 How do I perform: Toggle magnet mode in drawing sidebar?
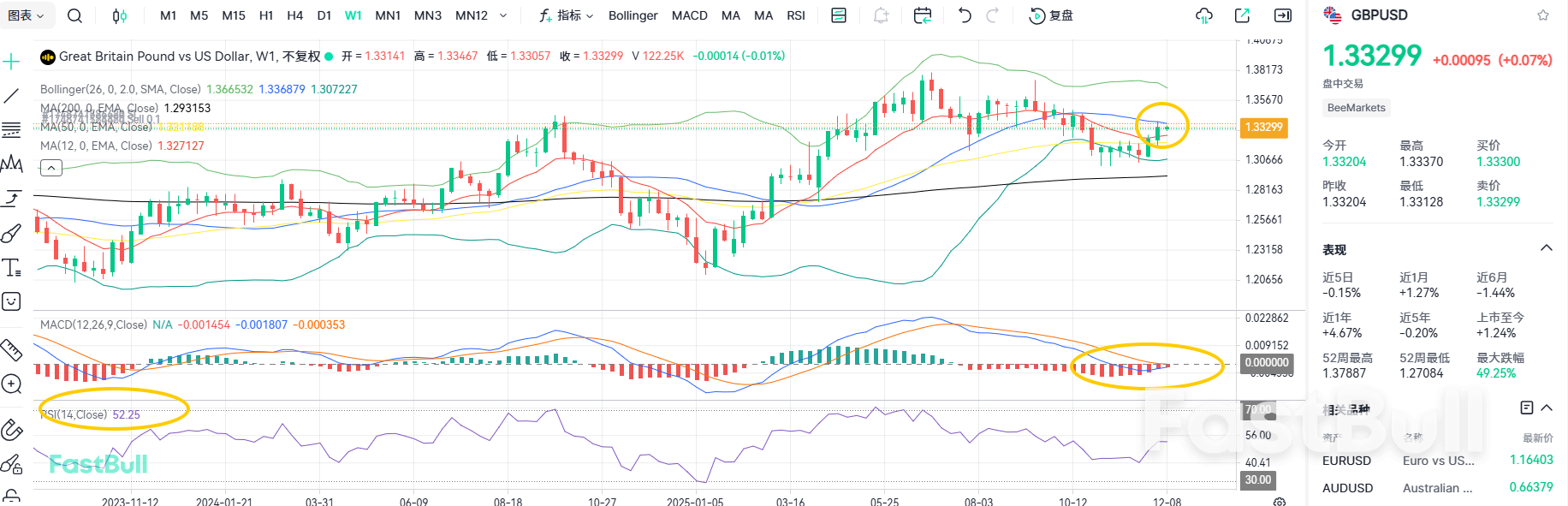[x=12, y=429]
